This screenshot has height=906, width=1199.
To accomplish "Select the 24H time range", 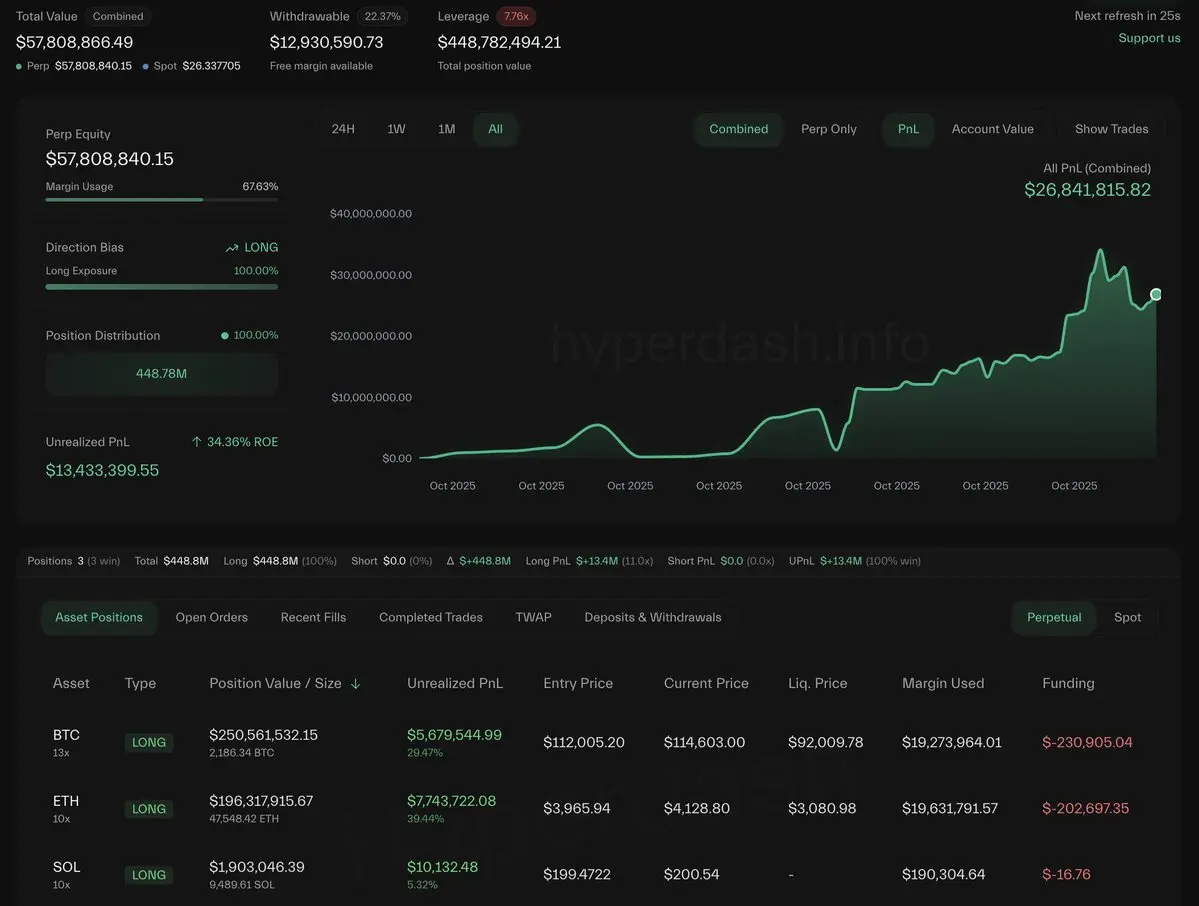I will tap(343, 129).
